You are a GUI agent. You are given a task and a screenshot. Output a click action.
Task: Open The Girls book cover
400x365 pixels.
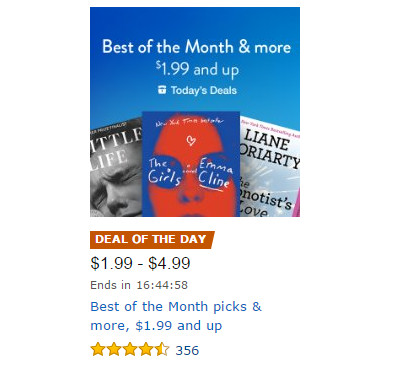[191, 164]
